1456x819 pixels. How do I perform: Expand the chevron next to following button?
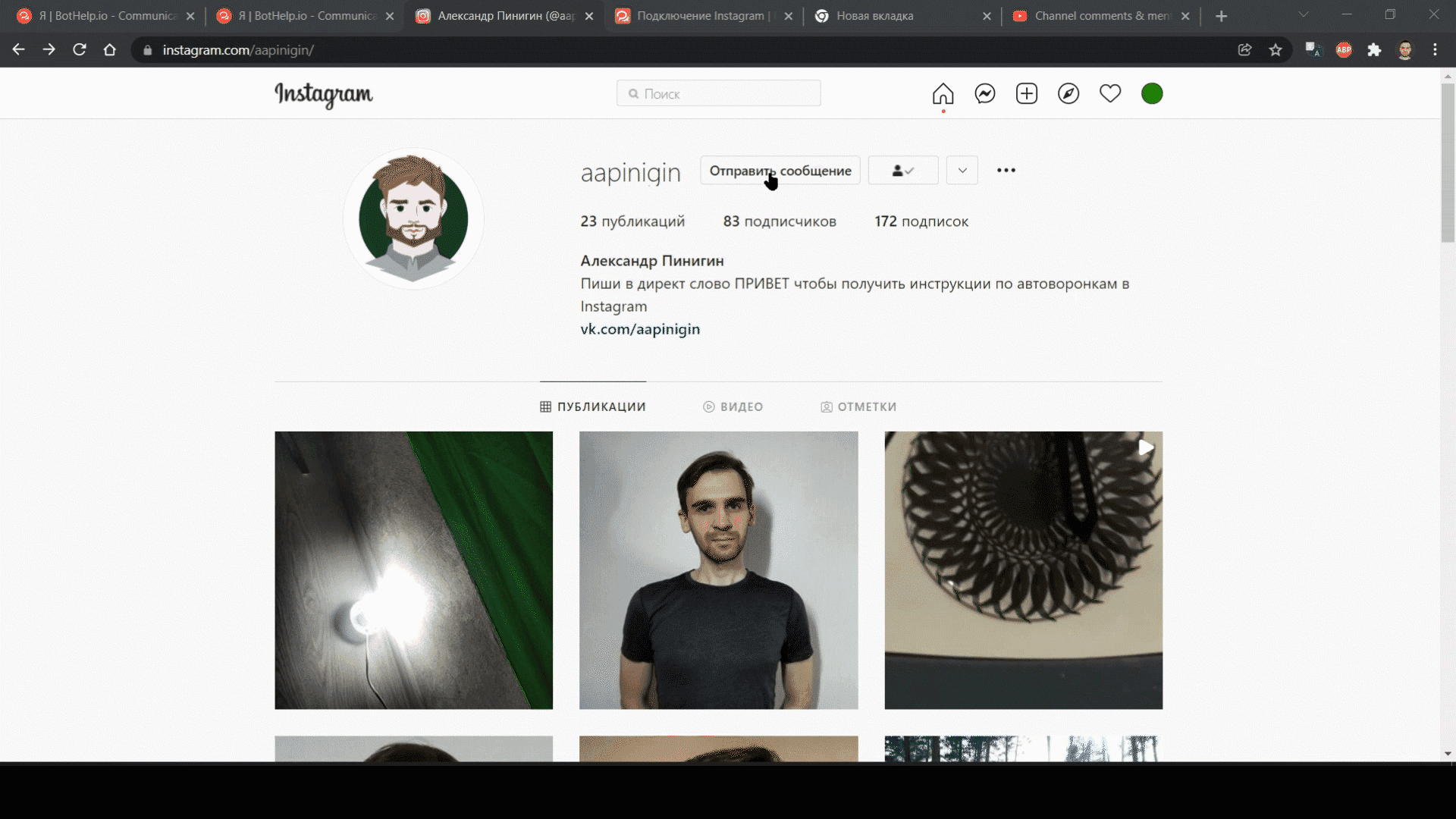962,170
